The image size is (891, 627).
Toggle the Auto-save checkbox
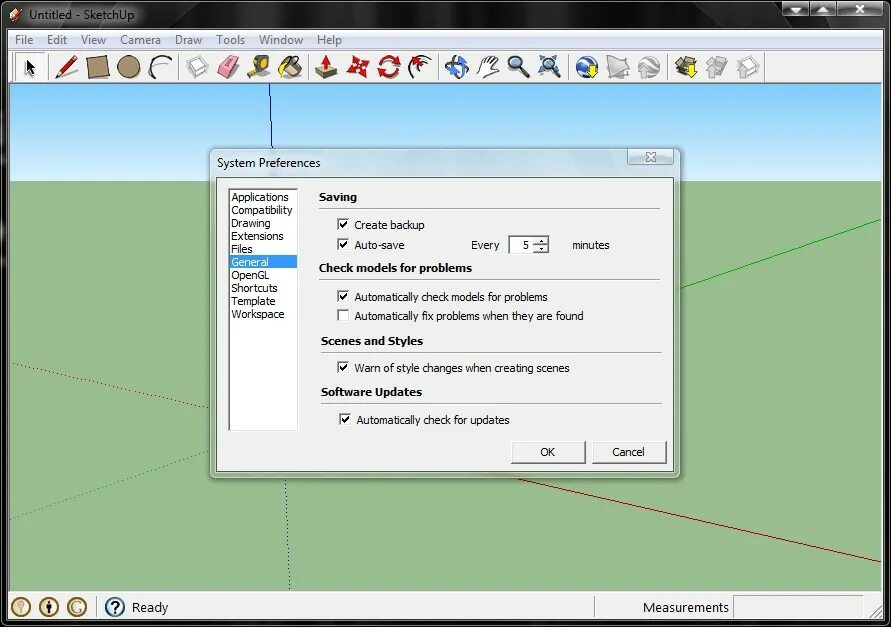(343, 244)
